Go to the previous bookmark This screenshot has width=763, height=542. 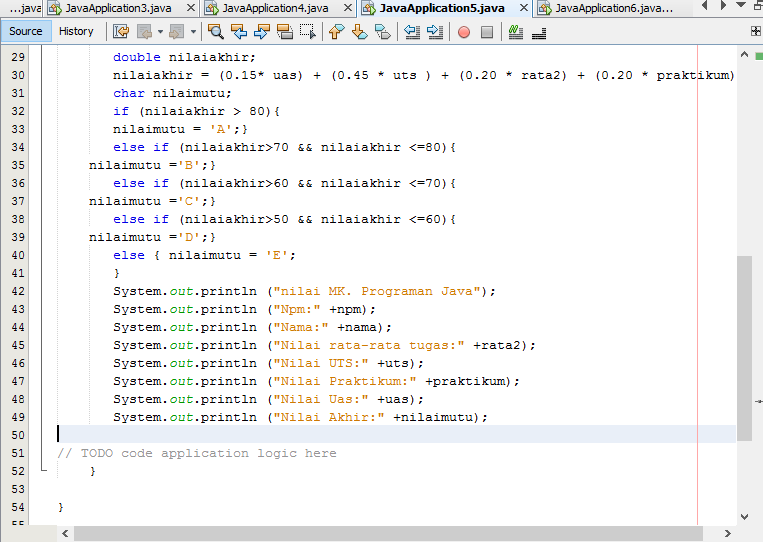point(336,32)
